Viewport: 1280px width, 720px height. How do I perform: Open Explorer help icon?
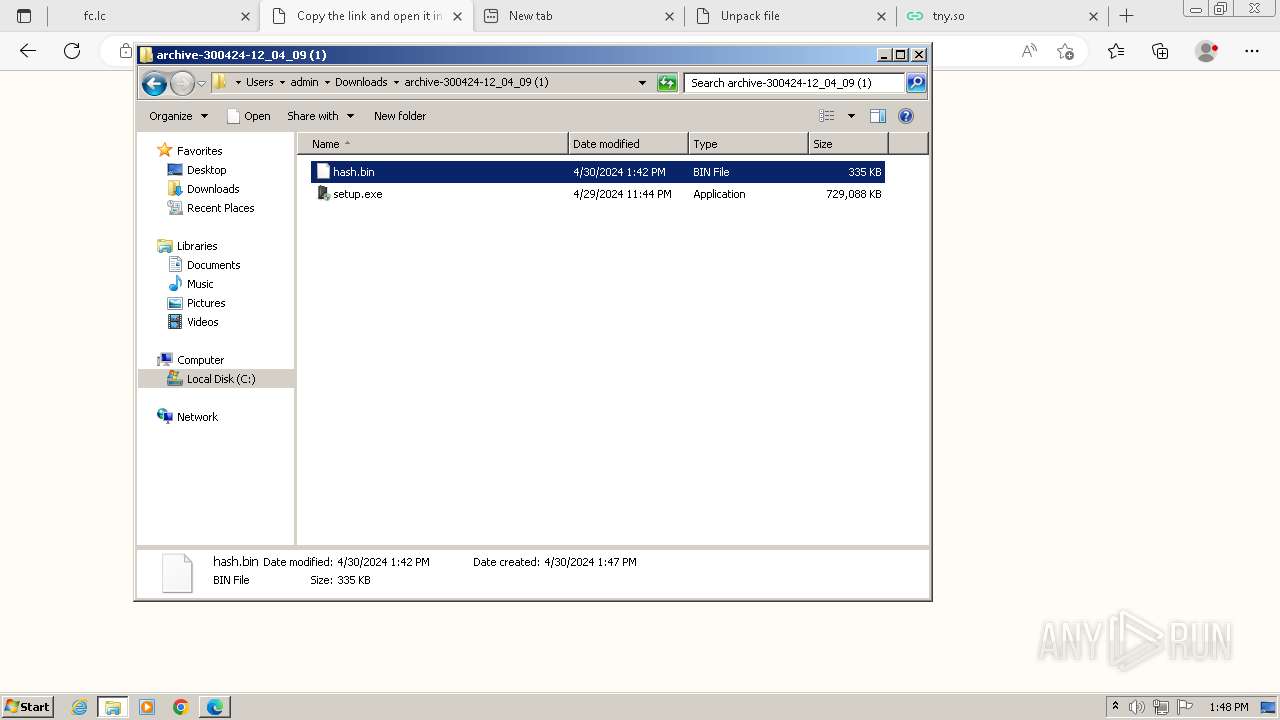906,116
